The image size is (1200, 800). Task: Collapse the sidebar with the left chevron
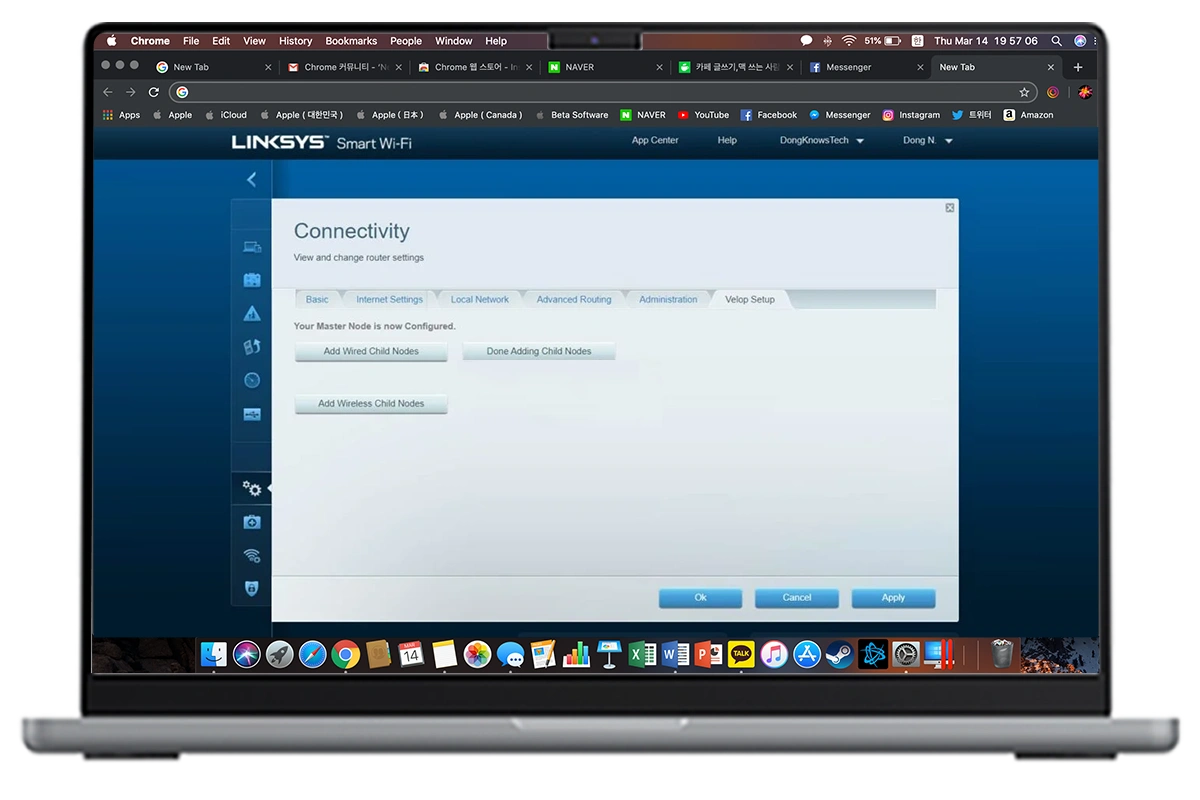point(251,179)
